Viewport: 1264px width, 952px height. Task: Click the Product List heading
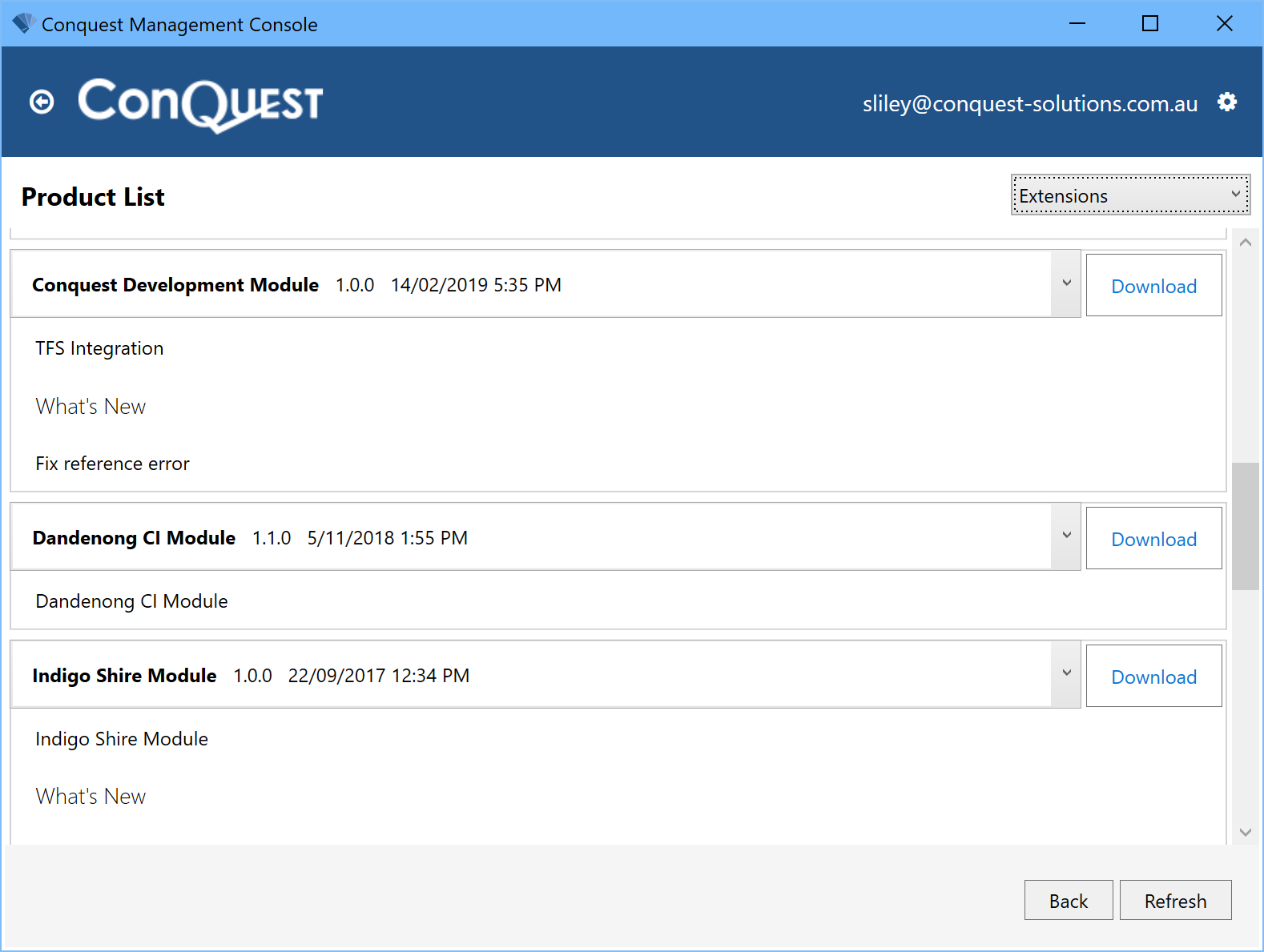(93, 197)
